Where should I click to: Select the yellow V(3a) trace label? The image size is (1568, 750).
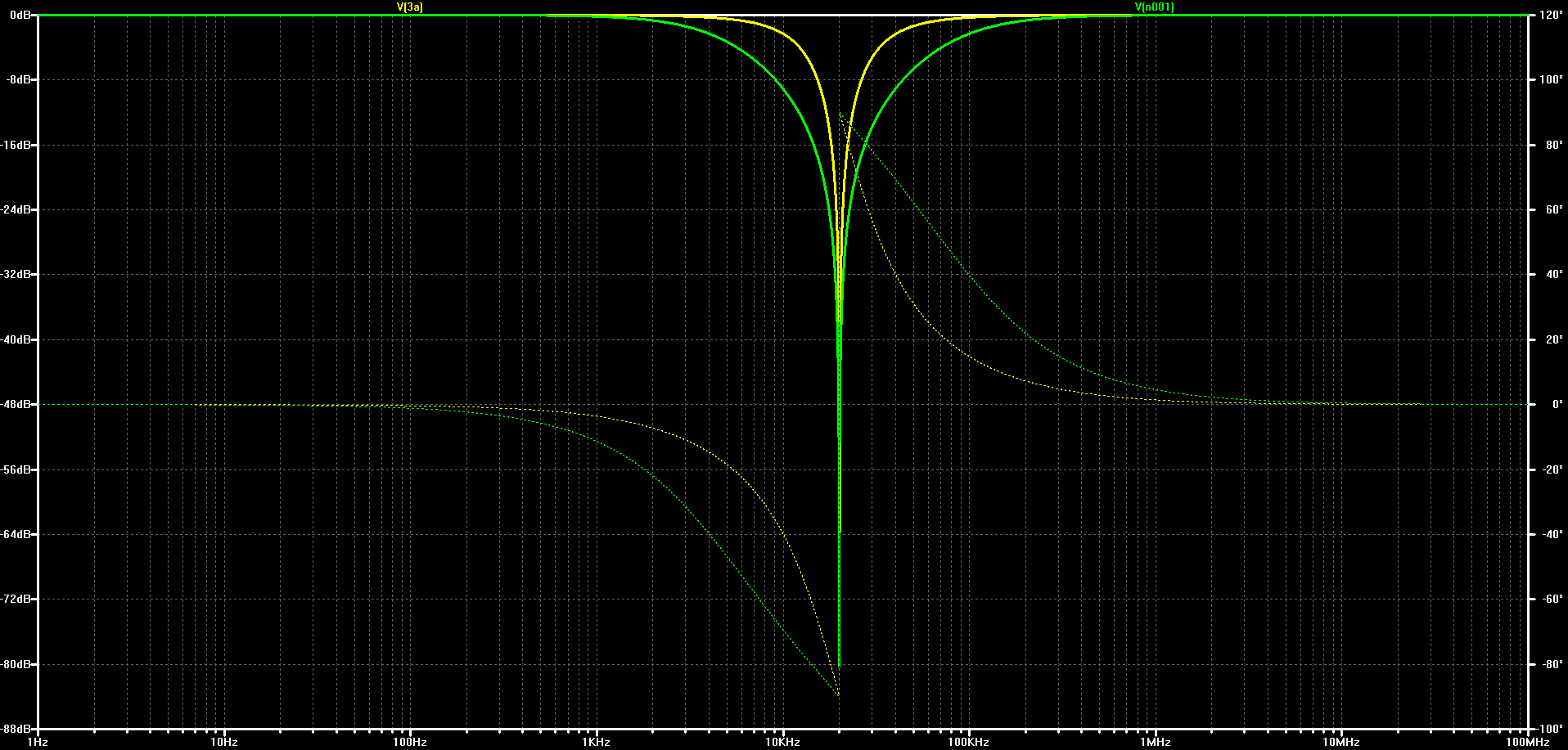click(x=410, y=7)
